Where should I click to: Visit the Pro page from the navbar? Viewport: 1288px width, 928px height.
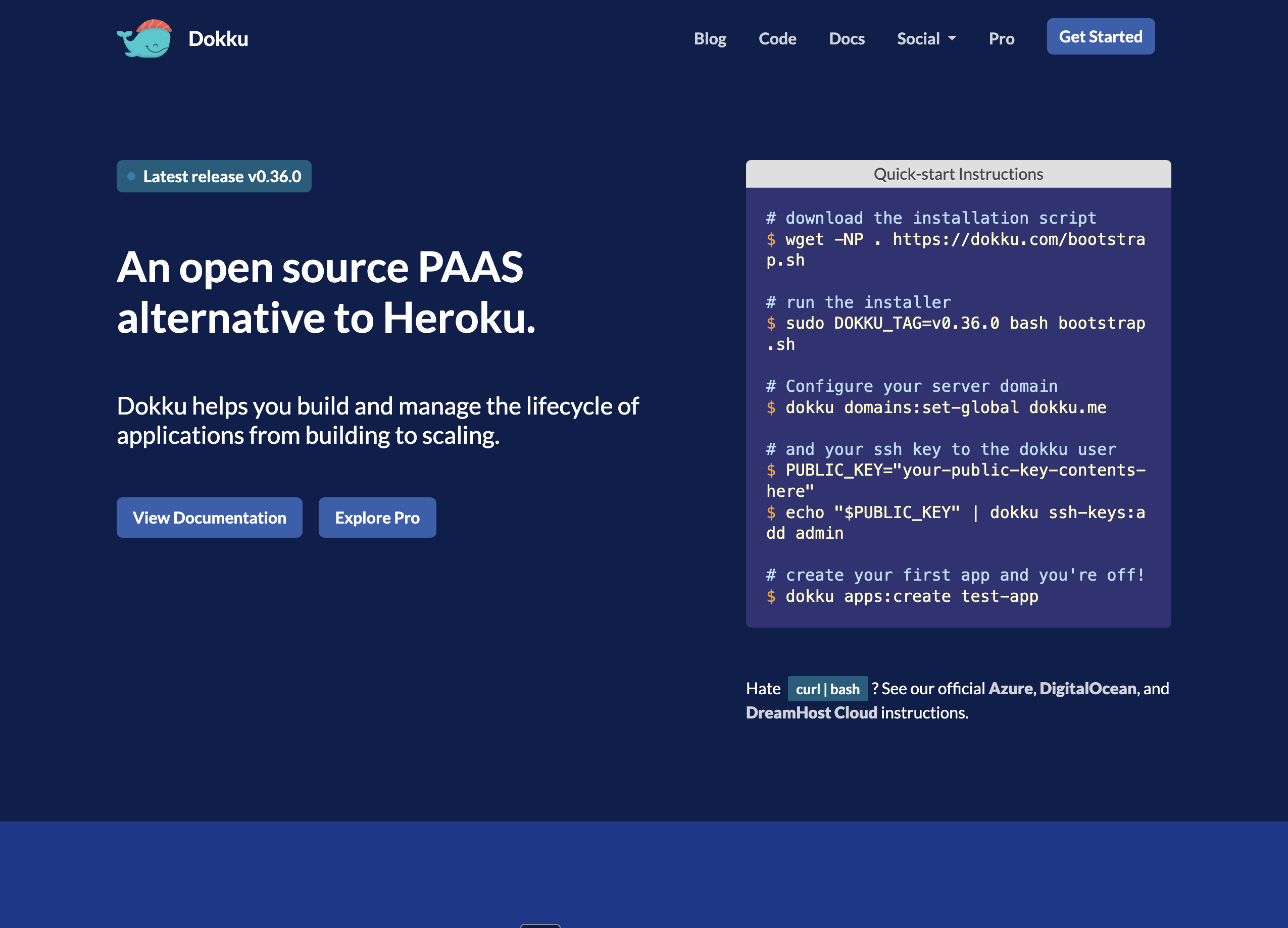tap(1001, 38)
